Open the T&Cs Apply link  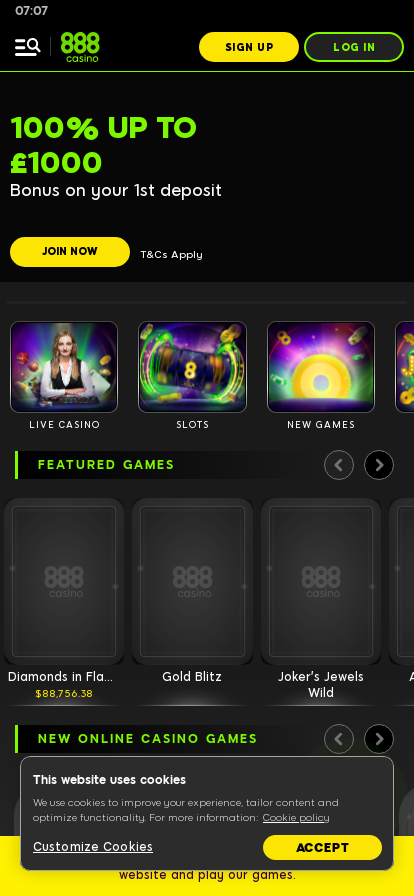click(x=172, y=255)
